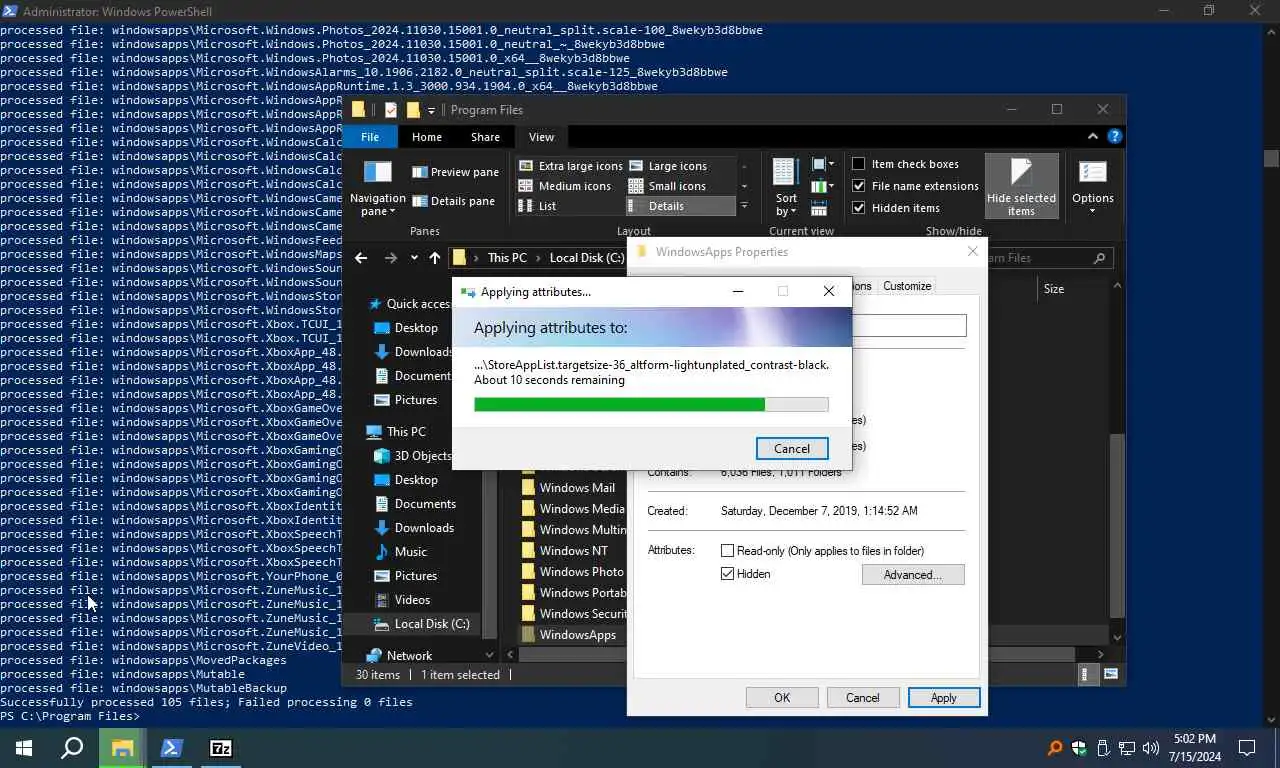Viewport: 1280px width, 768px height.
Task: Sort by the Size column header
Action: click(x=1054, y=289)
